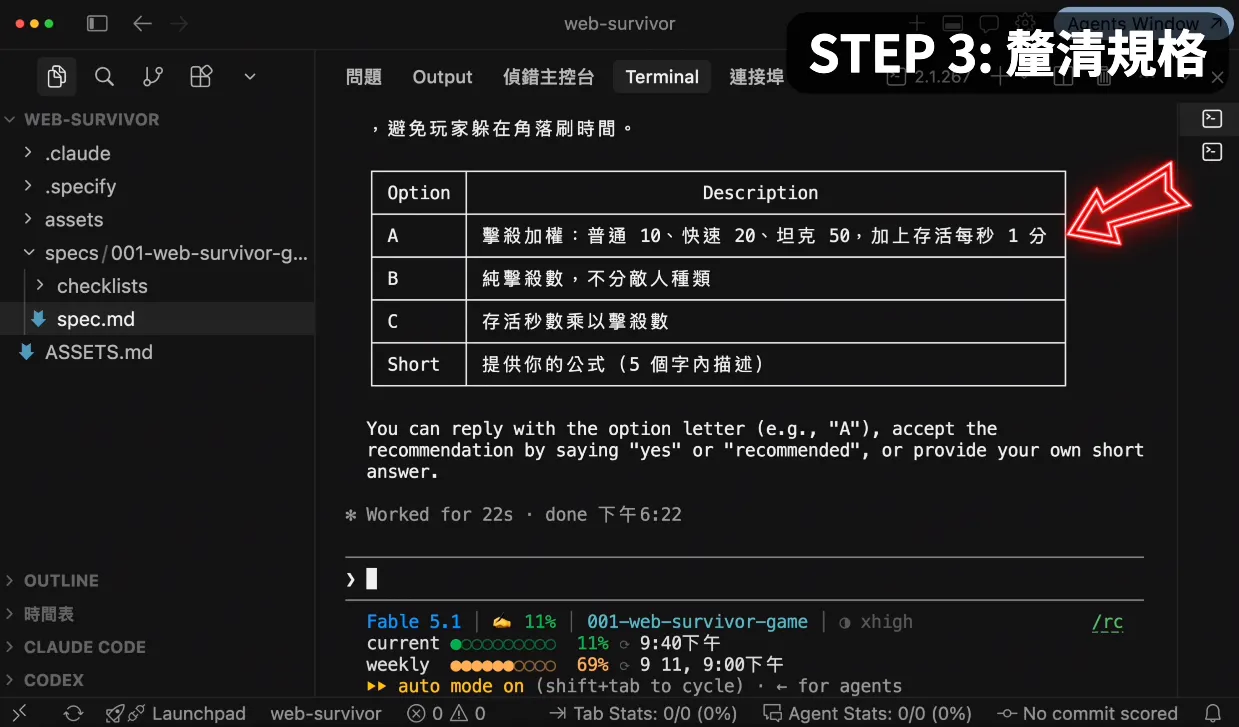This screenshot has height=727, width=1239.
Task: Open Launchpad from the status bar
Action: coord(176,713)
